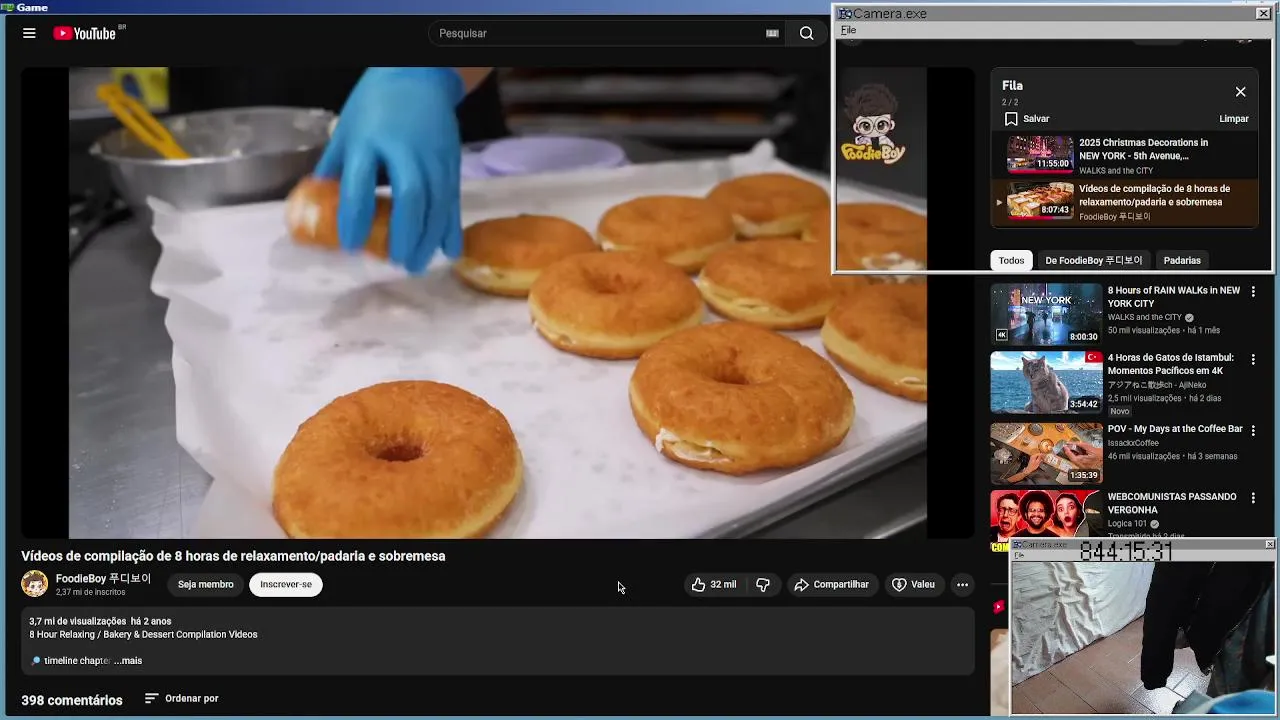
Task: Open File menu in small Camera.exe timer window
Action: pos(1020,555)
